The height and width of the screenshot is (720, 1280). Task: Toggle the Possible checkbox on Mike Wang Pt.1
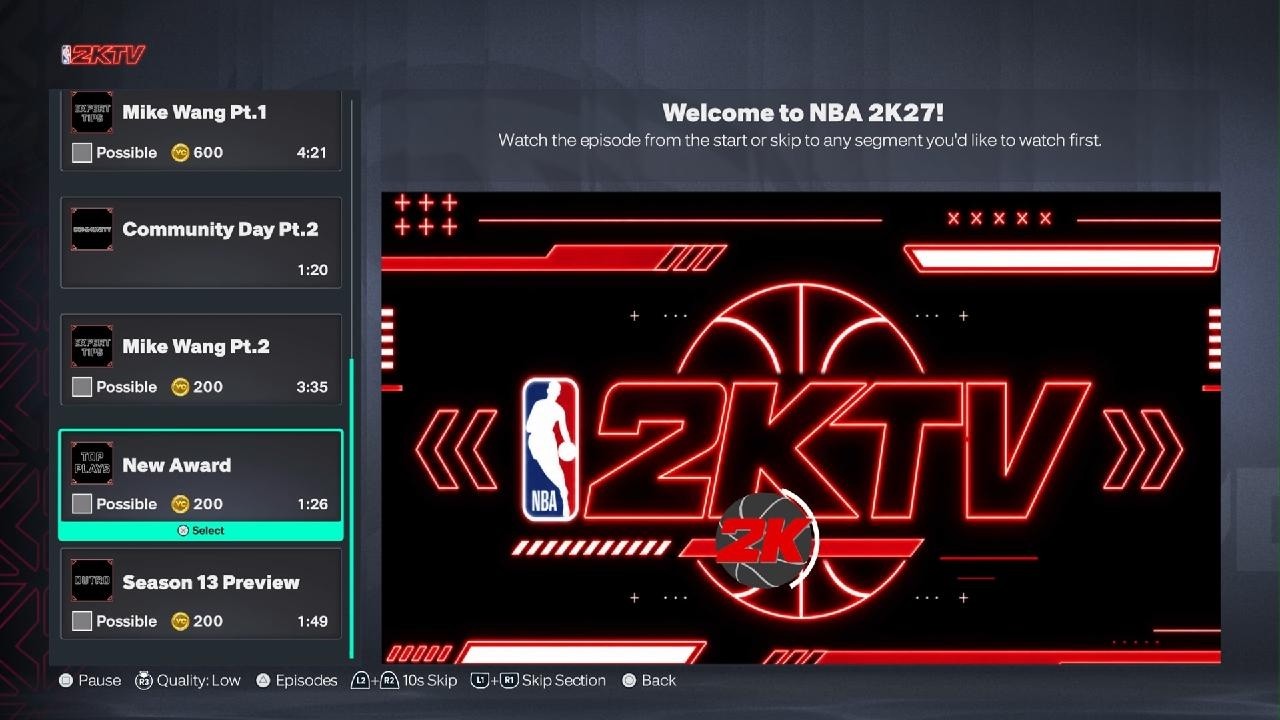pyautogui.click(x=82, y=153)
